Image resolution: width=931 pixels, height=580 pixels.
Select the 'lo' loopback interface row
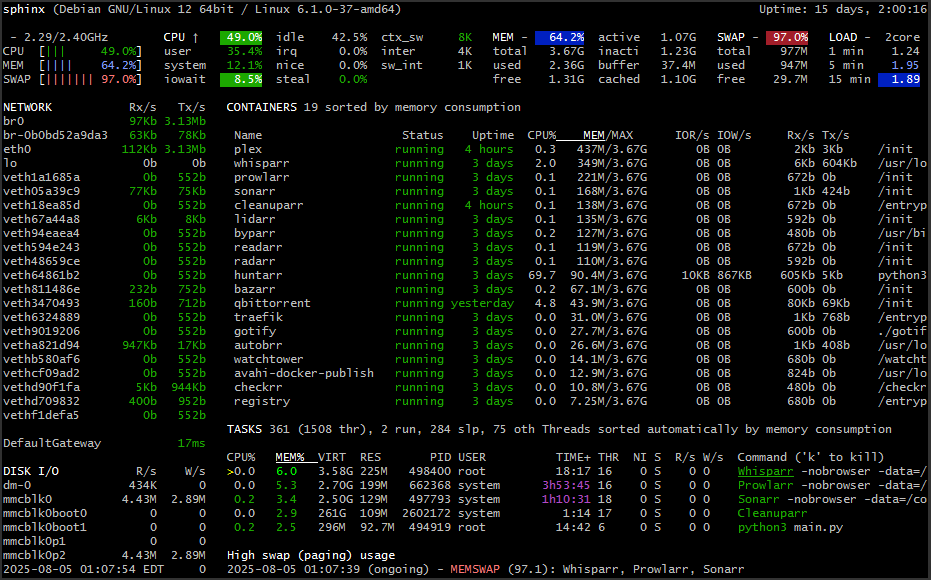point(104,163)
